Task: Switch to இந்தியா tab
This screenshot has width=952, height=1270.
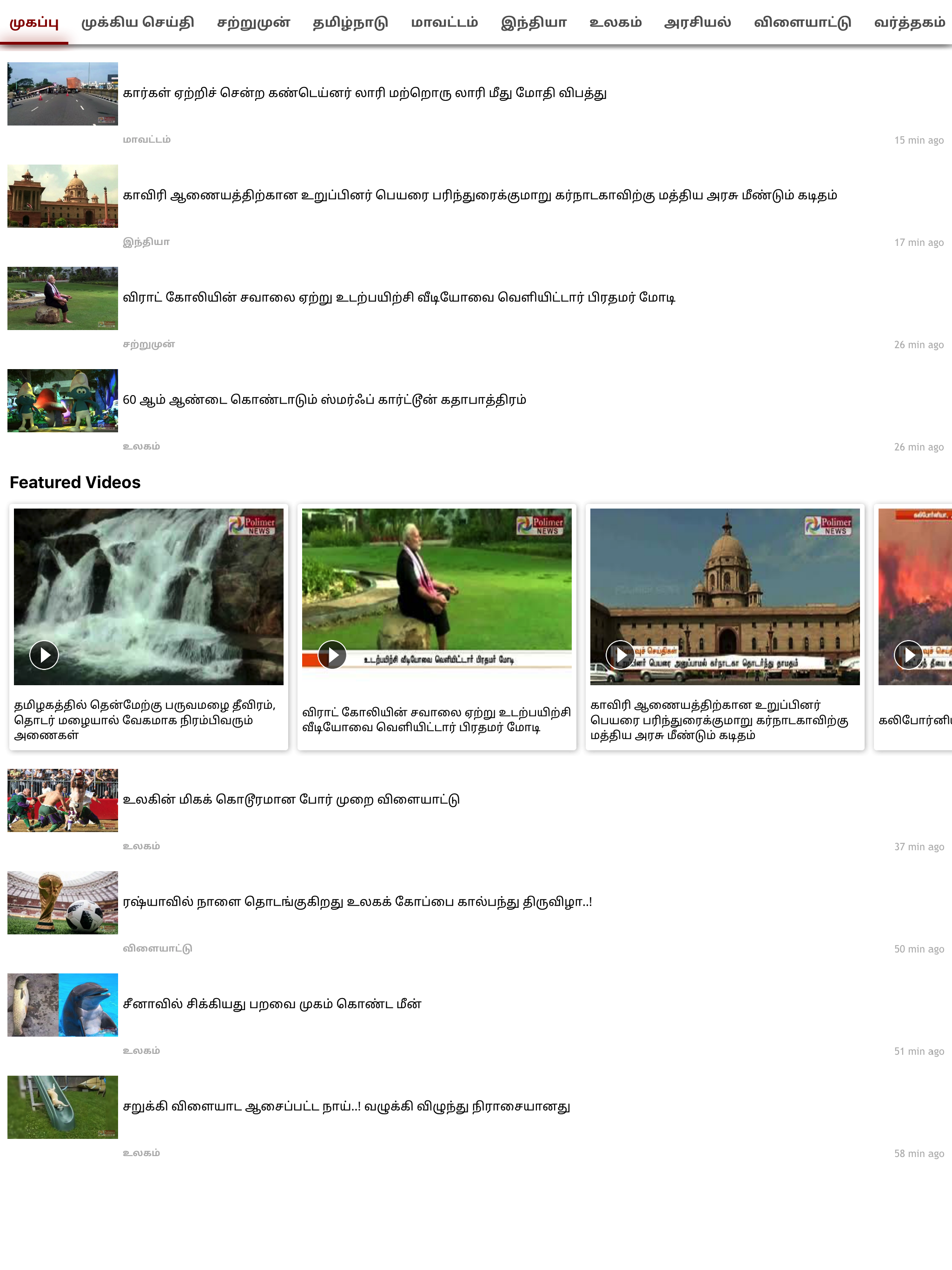Action: coord(534,22)
